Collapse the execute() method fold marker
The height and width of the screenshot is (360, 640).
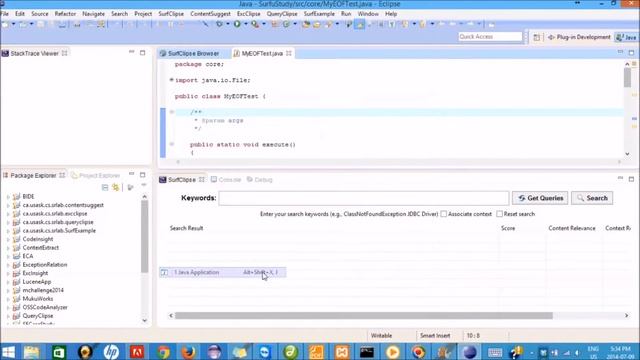click(172, 144)
